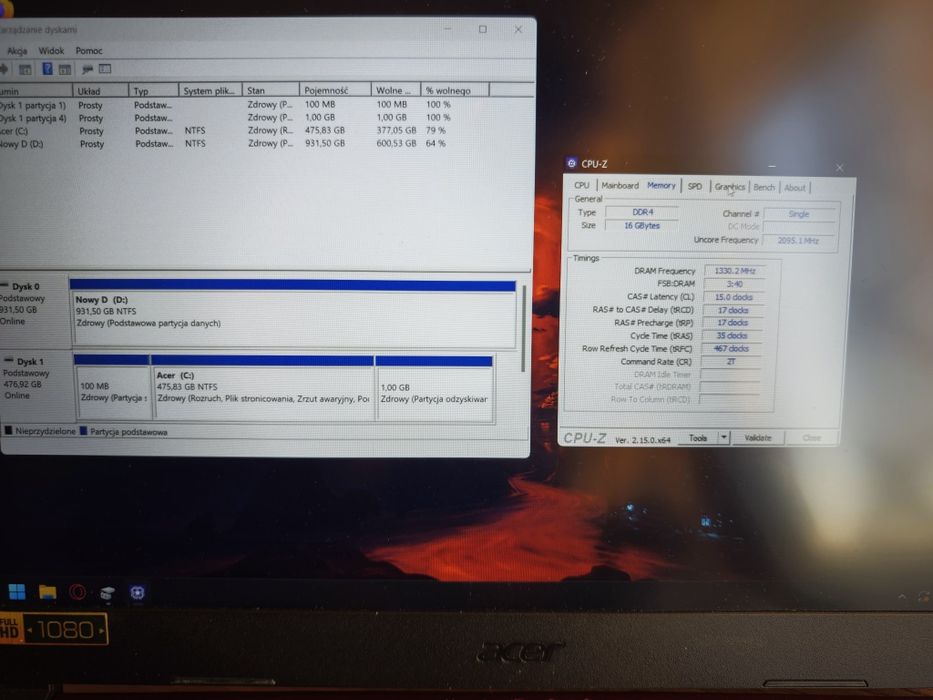Switch to the Mainboard tab in CPU-Z
Viewport: 933px width, 700px height.
(x=620, y=186)
